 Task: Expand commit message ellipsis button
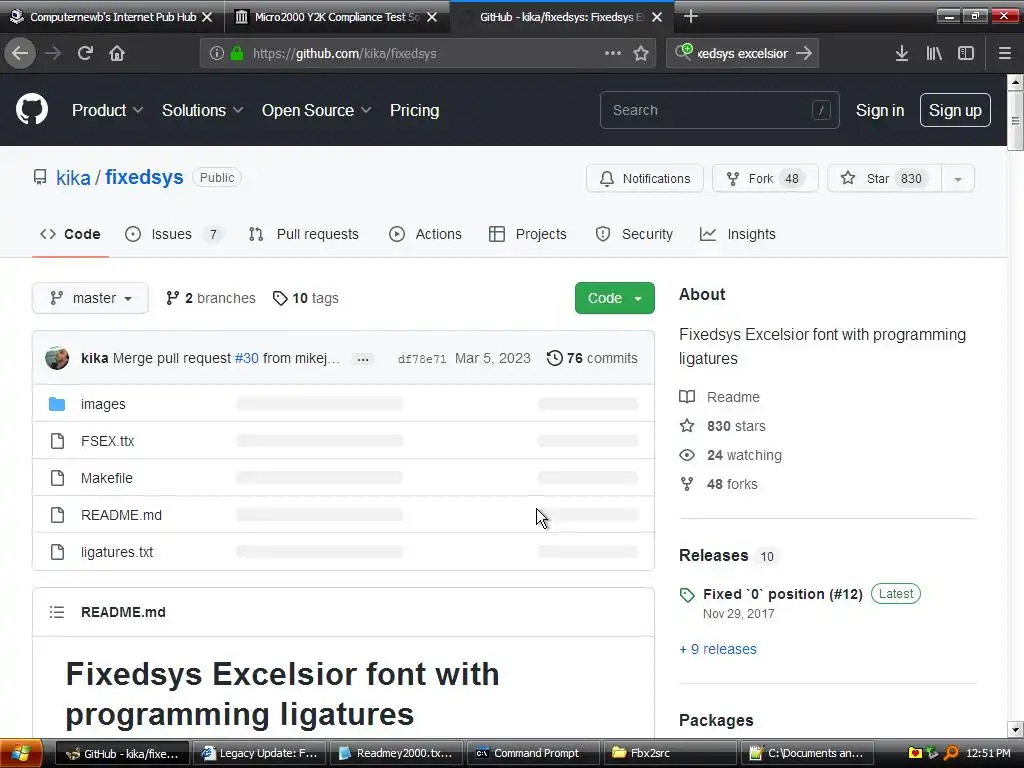363,359
